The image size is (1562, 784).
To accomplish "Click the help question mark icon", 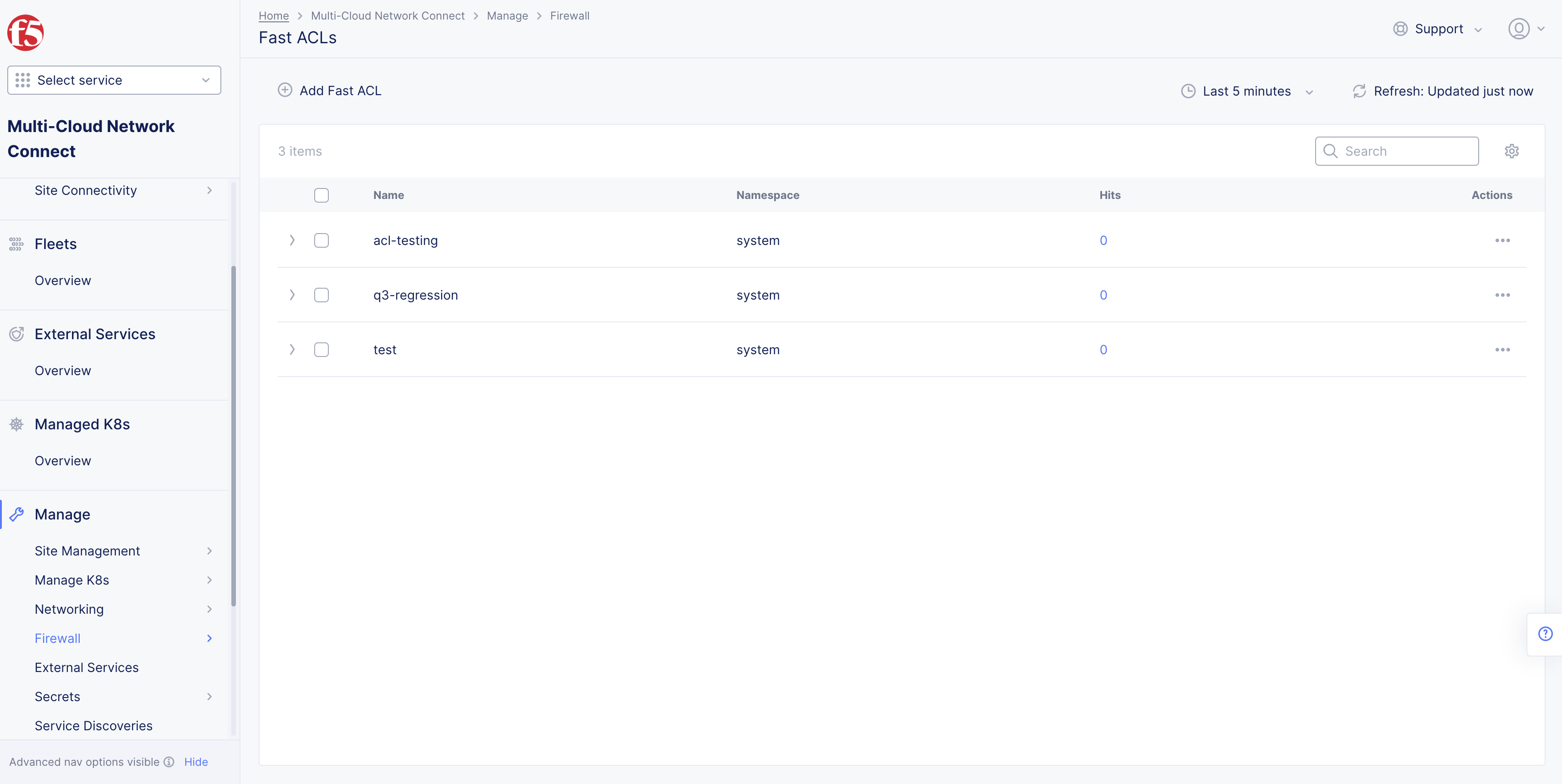I will coord(1545,634).
